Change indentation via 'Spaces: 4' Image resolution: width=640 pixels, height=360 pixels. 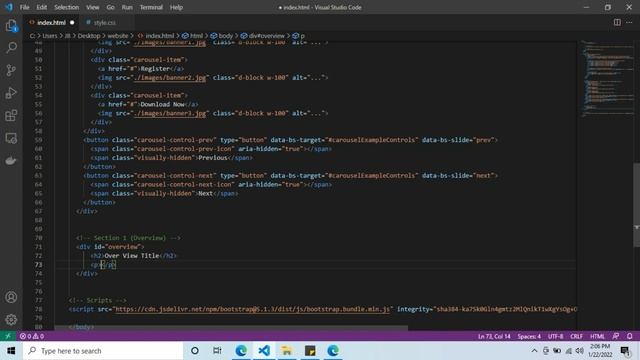(x=529, y=336)
